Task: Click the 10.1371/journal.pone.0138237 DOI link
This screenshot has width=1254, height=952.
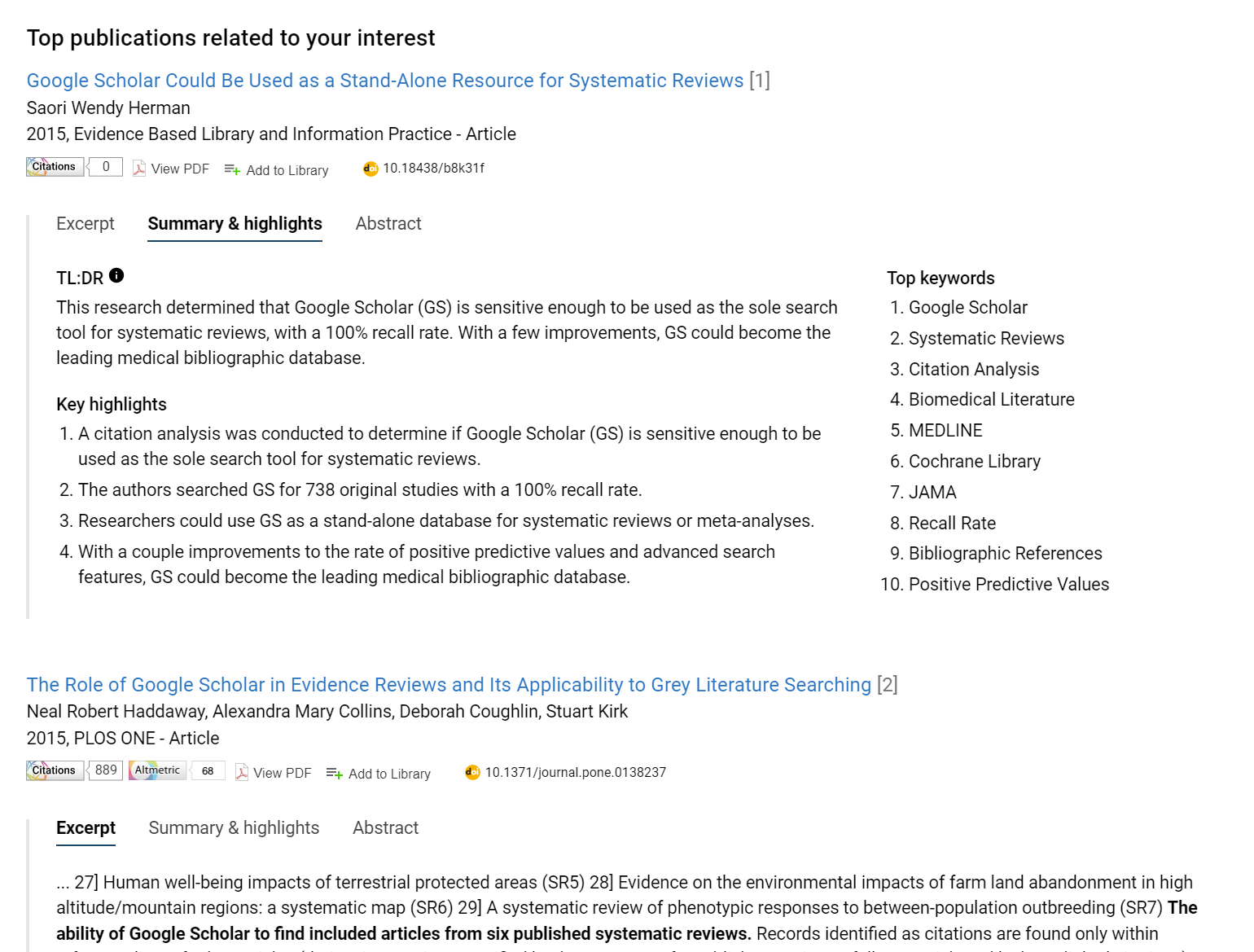Action: 576,772
